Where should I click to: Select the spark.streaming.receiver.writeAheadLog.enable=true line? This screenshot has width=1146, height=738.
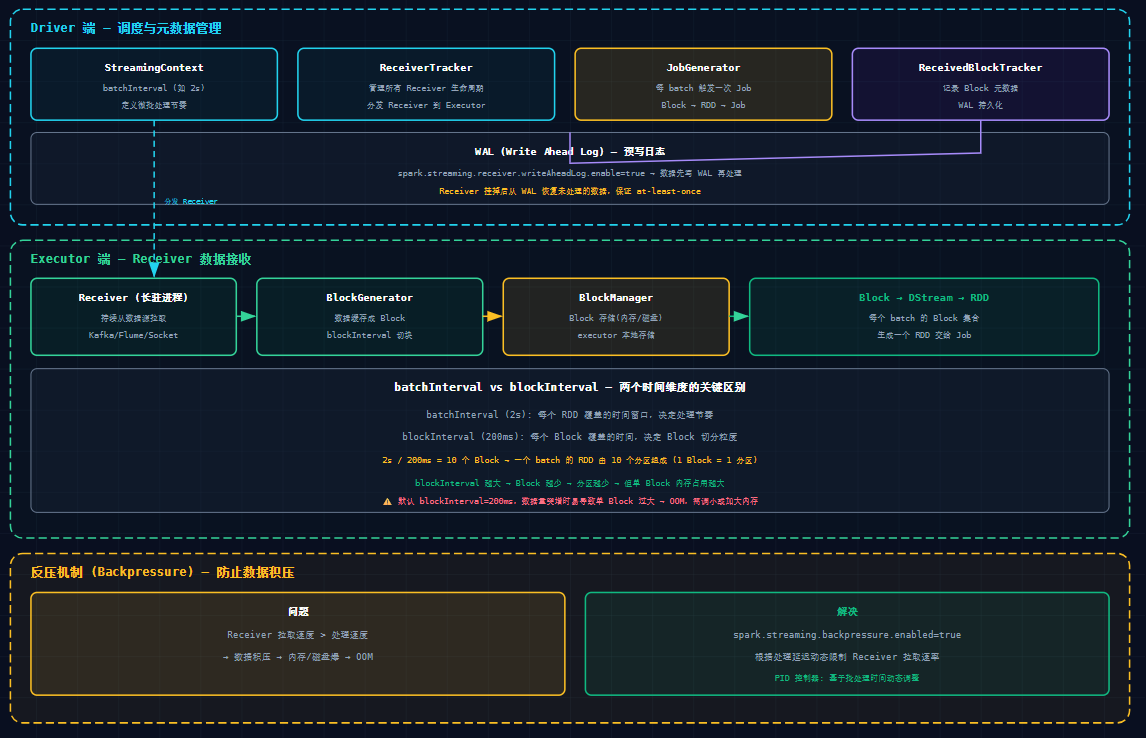click(x=569, y=173)
